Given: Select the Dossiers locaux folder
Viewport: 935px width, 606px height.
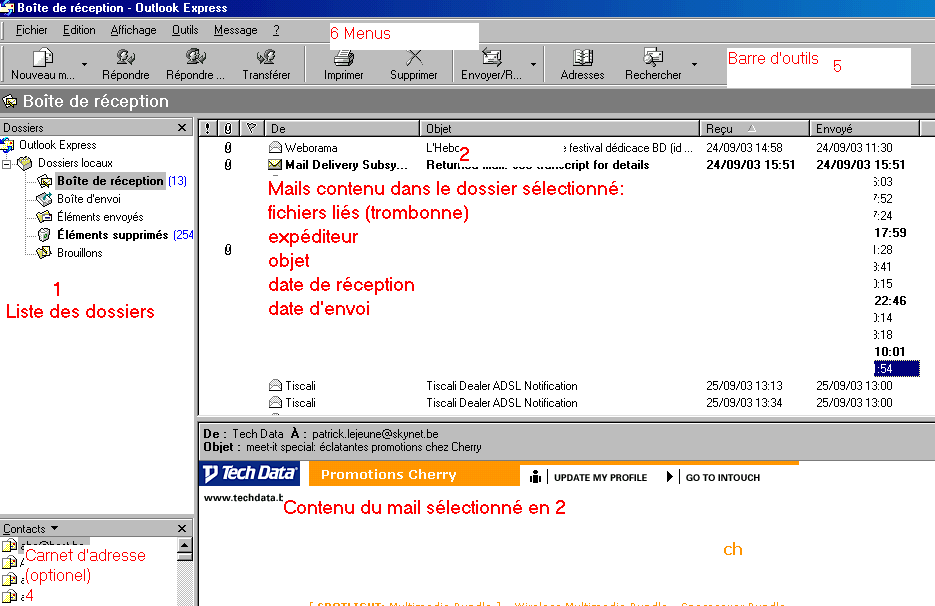Looking at the screenshot, I should click(75, 163).
